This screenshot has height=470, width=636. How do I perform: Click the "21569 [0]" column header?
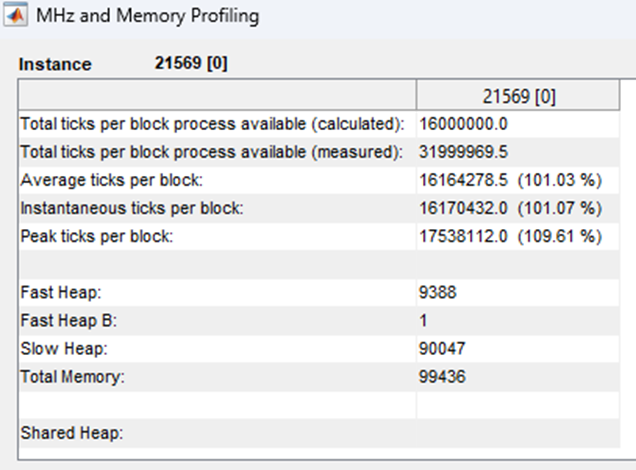coord(520,97)
